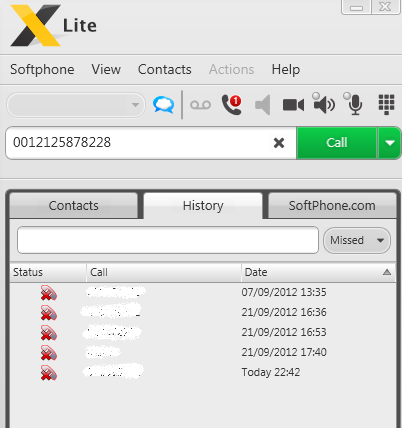Open the Missed filter dropdown
Image resolution: width=402 pixels, height=428 pixels.
357,240
